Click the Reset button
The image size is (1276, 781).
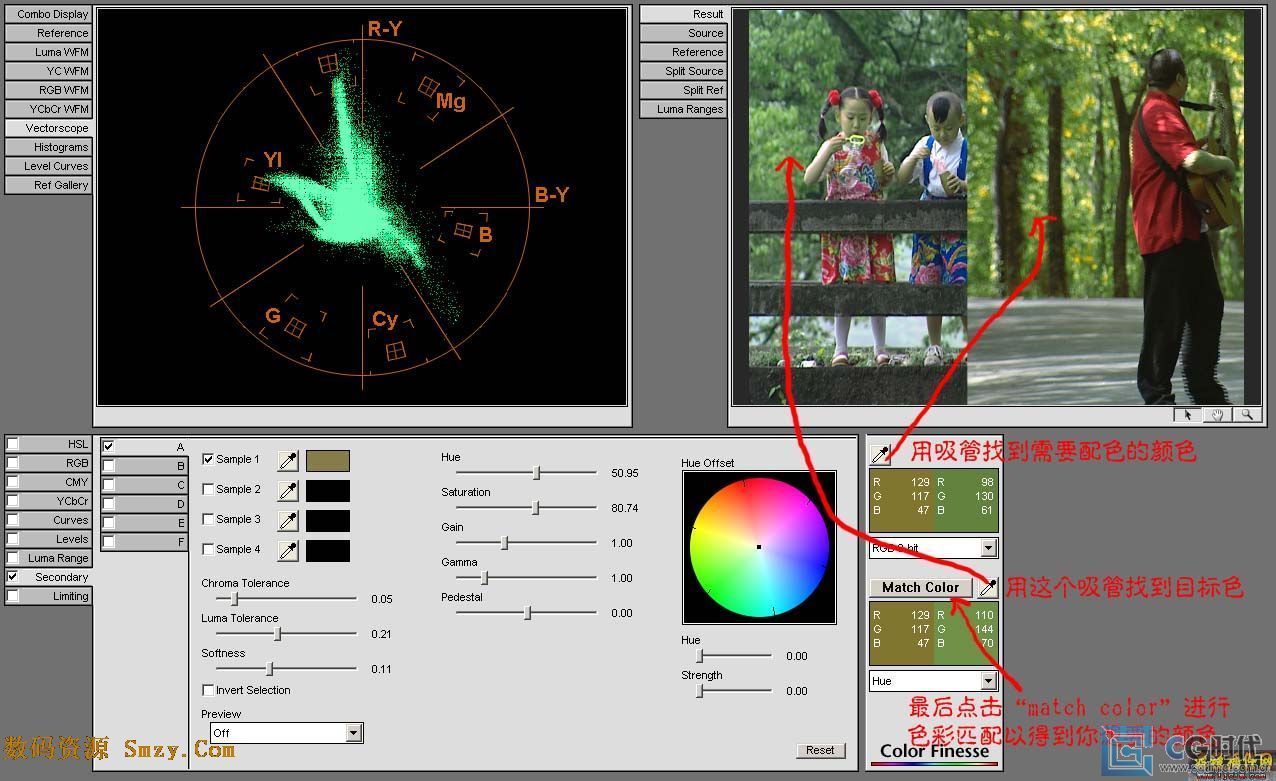point(820,750)
